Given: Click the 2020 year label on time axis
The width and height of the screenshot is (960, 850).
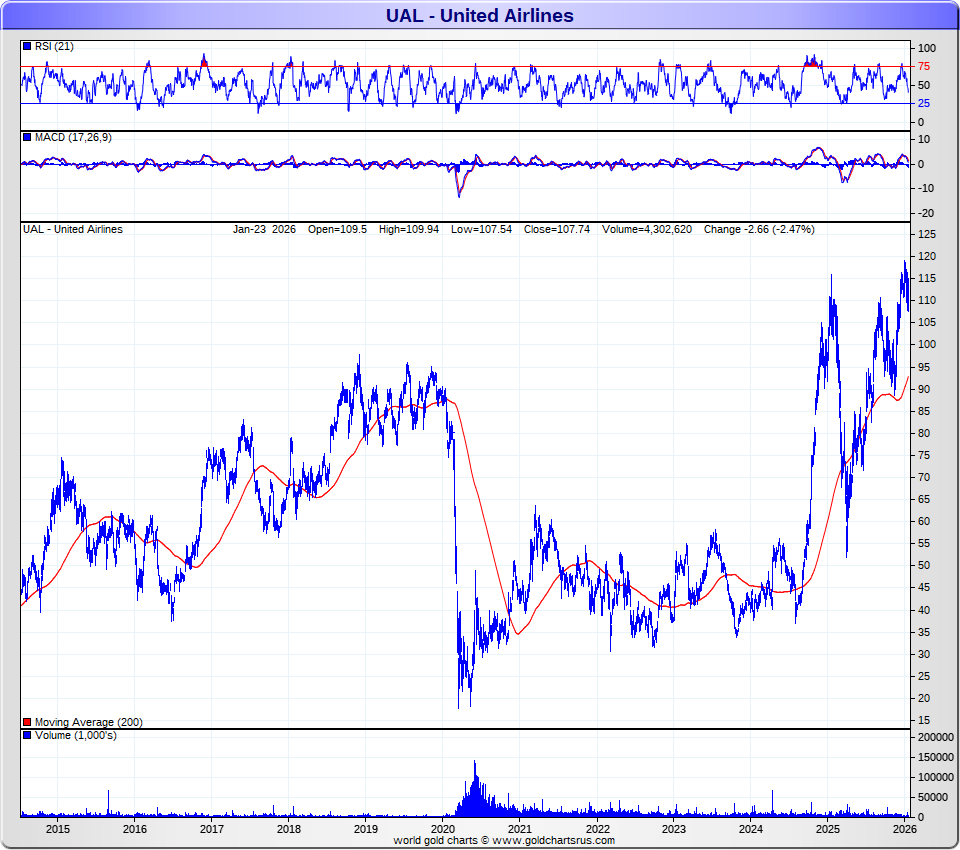Looking at the screenshot, I should pos(443,829).
